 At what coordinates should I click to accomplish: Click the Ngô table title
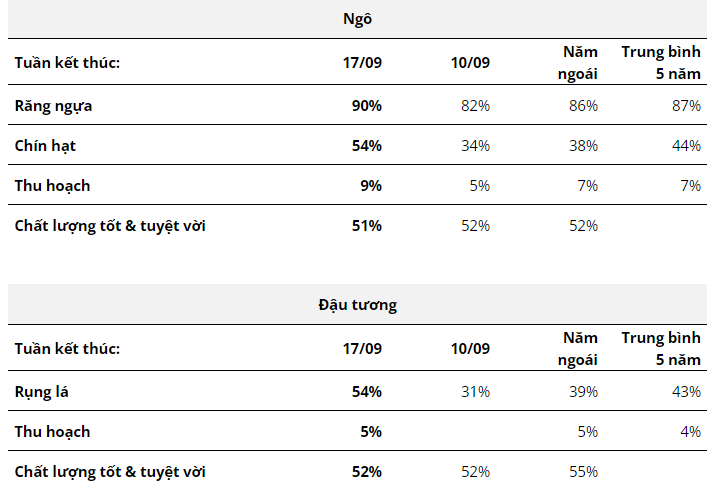pyautogui.click(x=357, y=19)
